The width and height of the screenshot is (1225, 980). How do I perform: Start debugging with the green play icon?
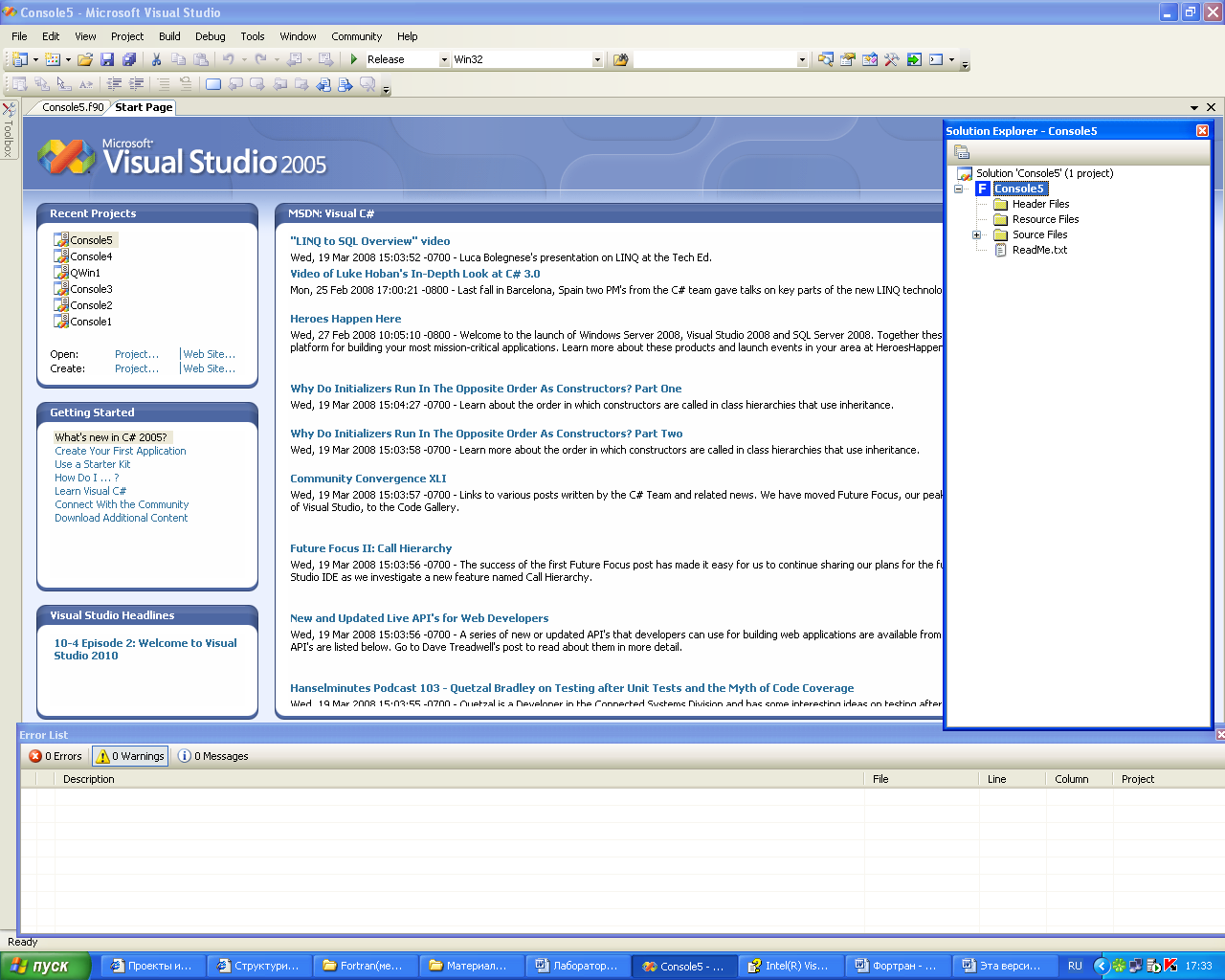(x=354, y=59)
